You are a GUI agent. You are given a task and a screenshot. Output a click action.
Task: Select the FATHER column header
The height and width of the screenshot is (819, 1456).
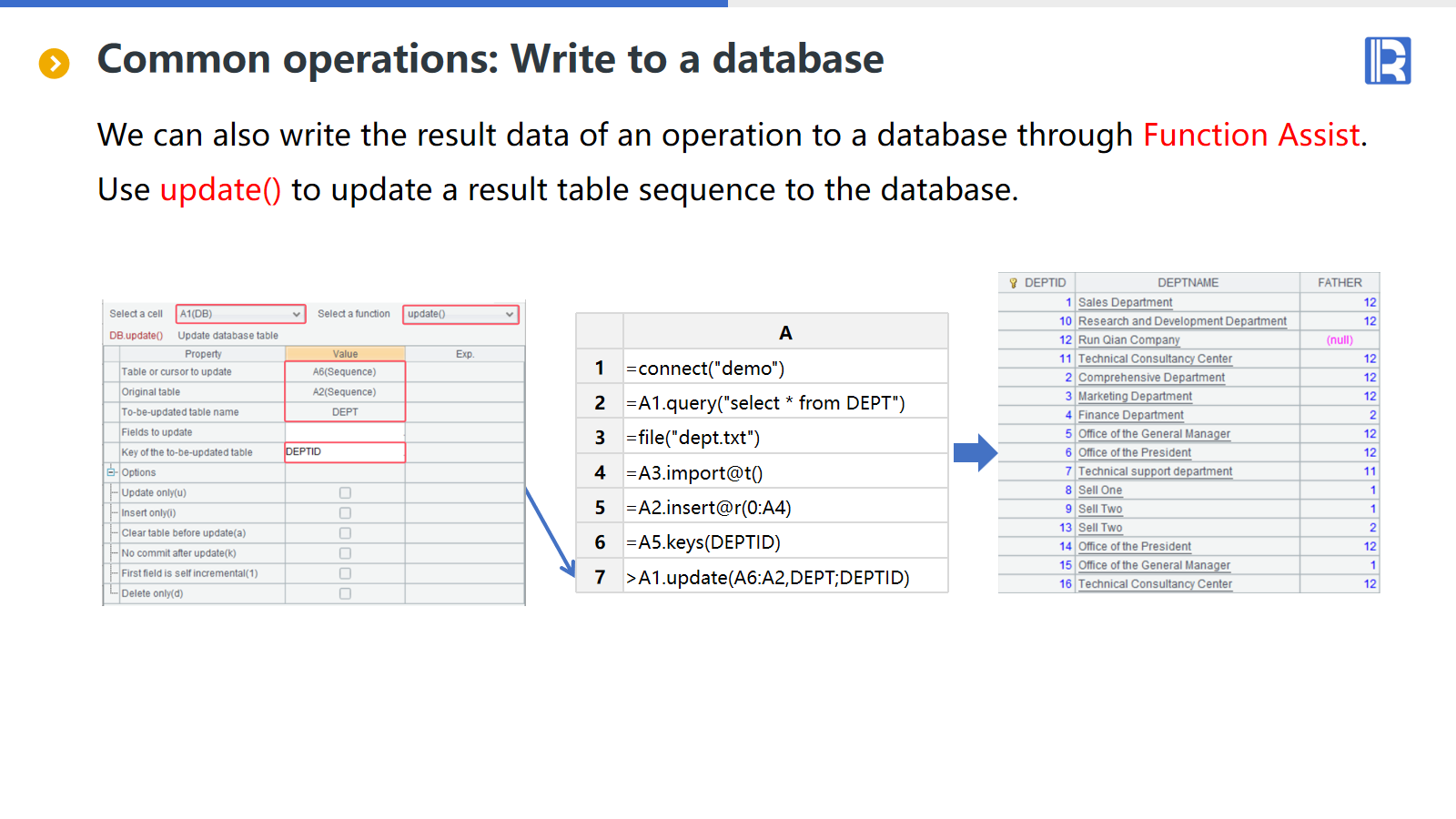[x=1339, y=283]
